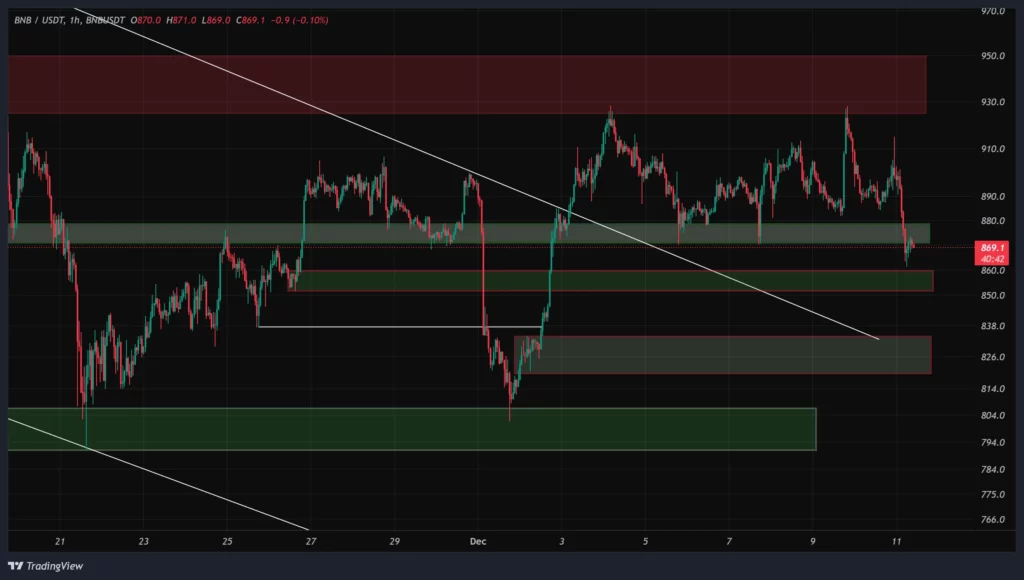Select the gray zone around 826-838
Screen dimensions: 1024x580
click(x=720, y=355)
